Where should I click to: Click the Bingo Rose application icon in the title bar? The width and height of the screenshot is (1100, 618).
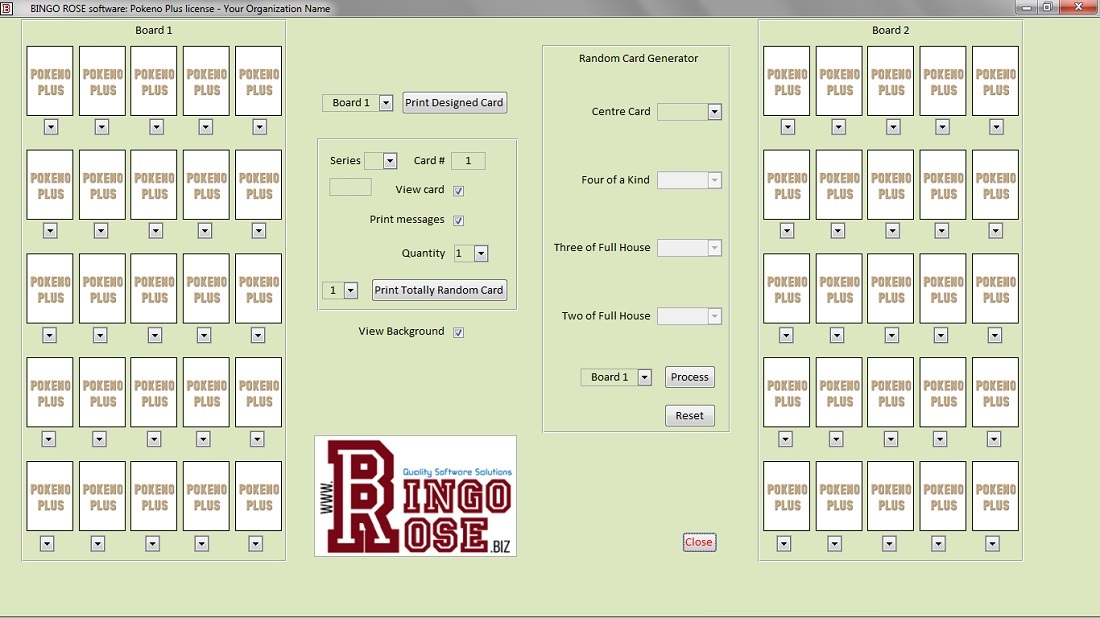point(10,7)
